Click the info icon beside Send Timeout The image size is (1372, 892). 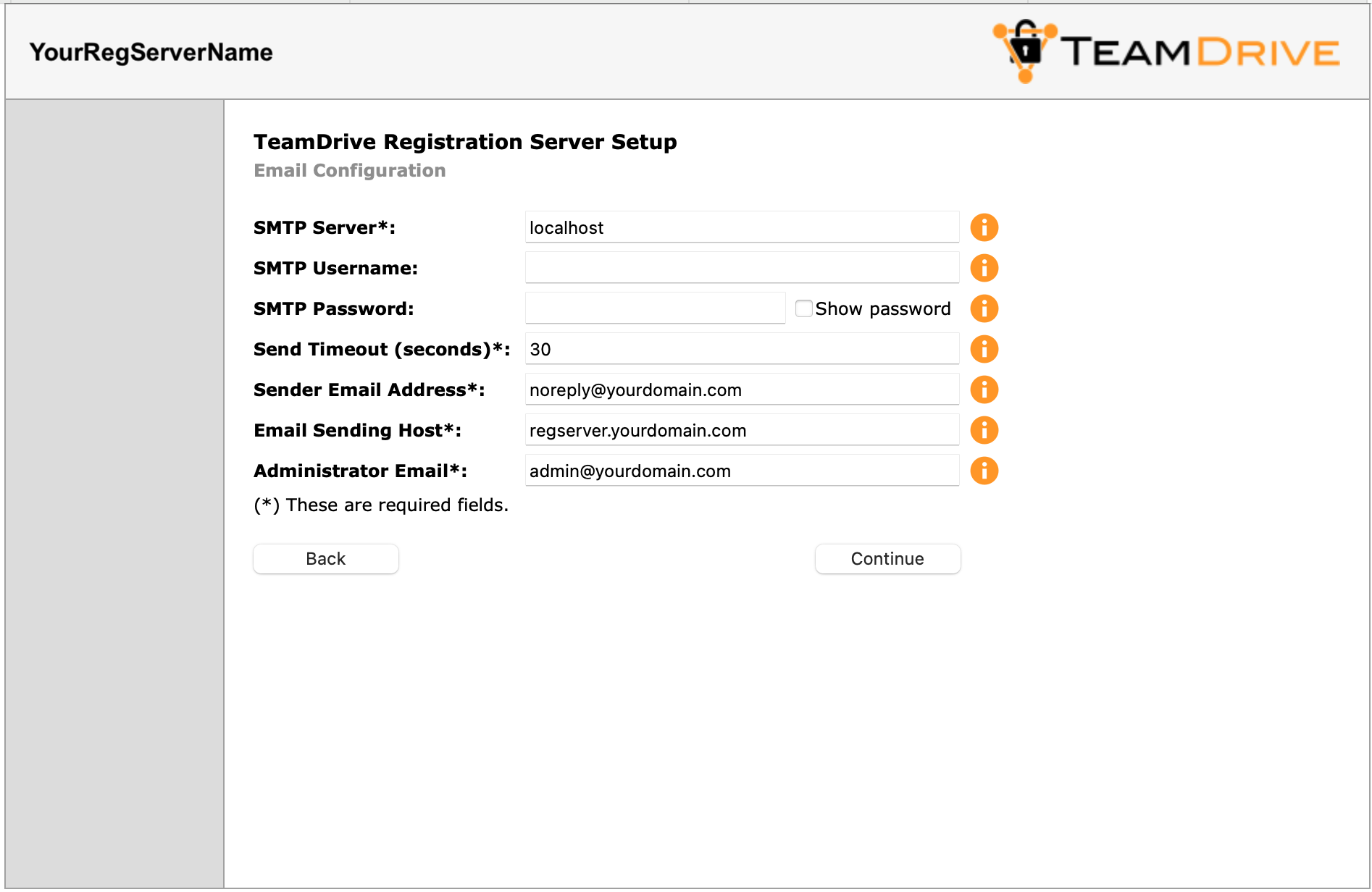point(984,348)
